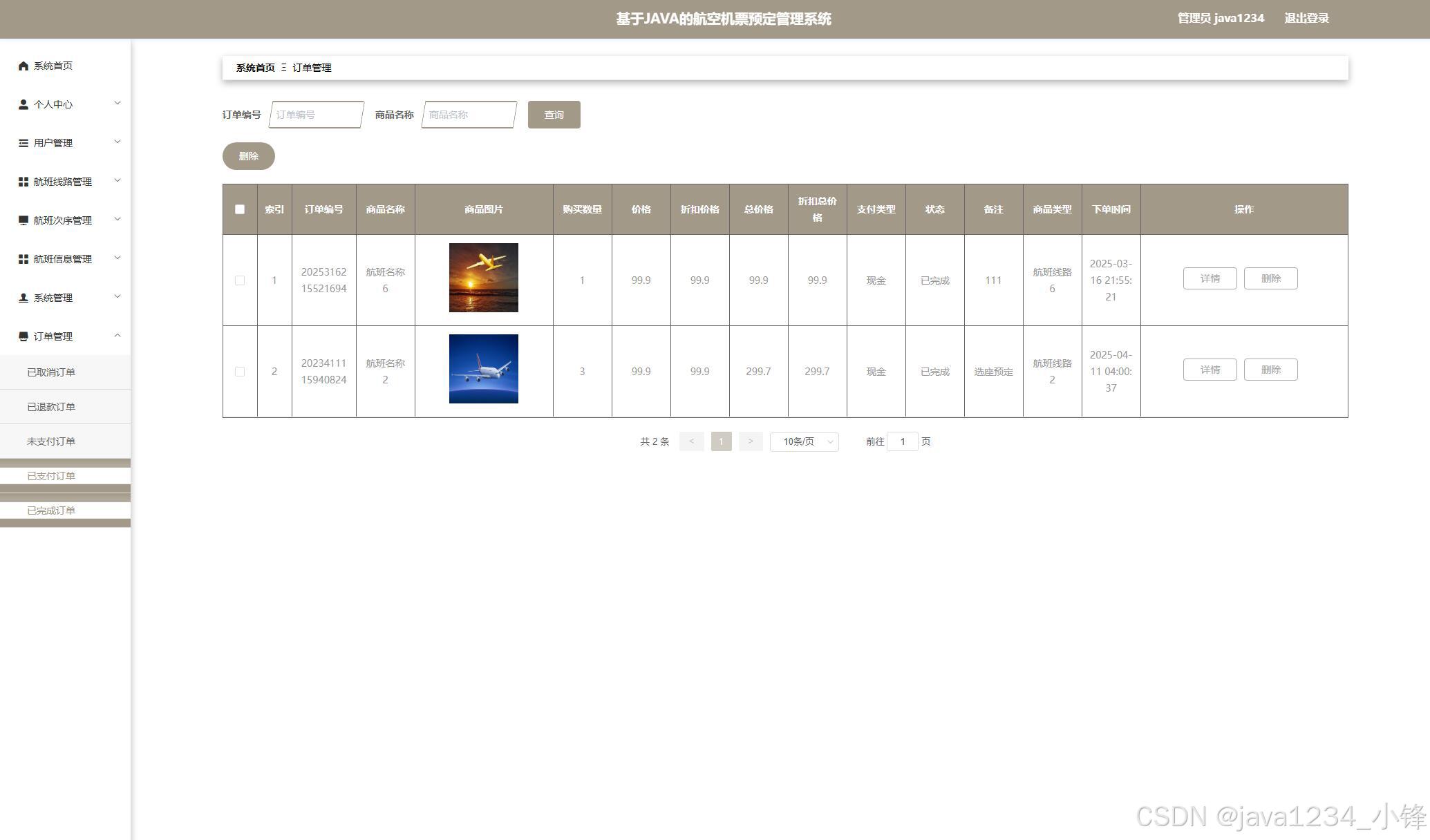
Task: Click the person icon beside 个人中心
Action: tap(23, 104)
